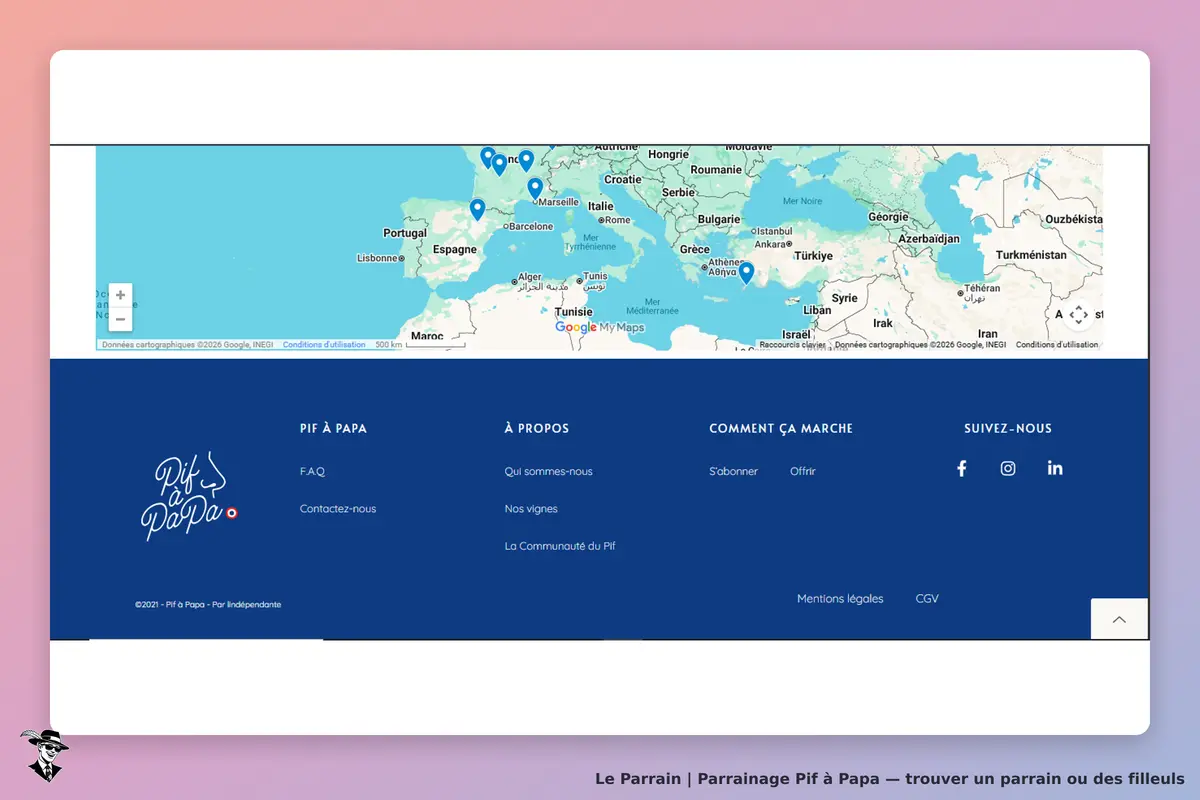Click the Offrir link
Screen dimensions: 1200x800
click(803, 471)
